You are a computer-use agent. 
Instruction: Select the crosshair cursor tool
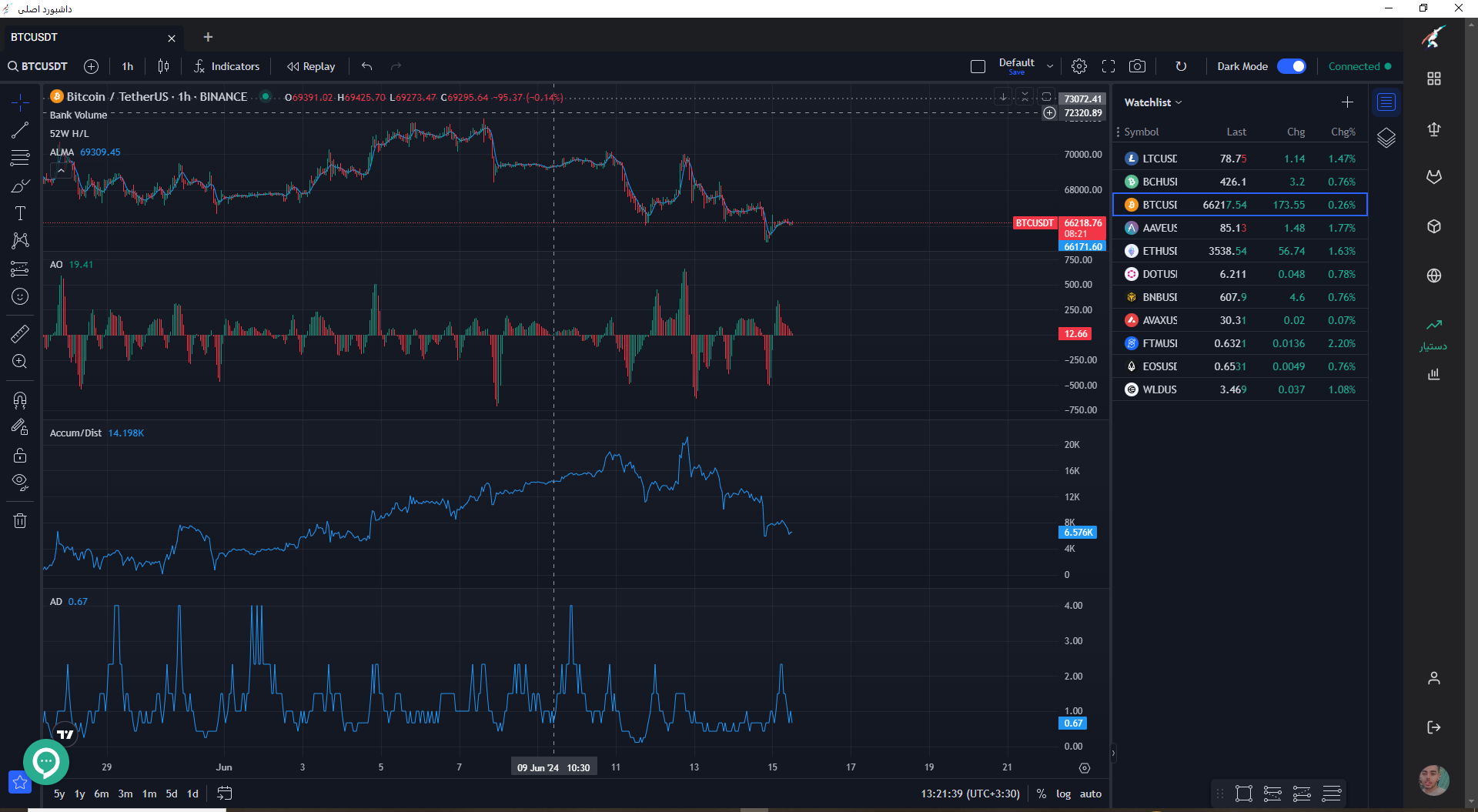(x=20, y=102)
